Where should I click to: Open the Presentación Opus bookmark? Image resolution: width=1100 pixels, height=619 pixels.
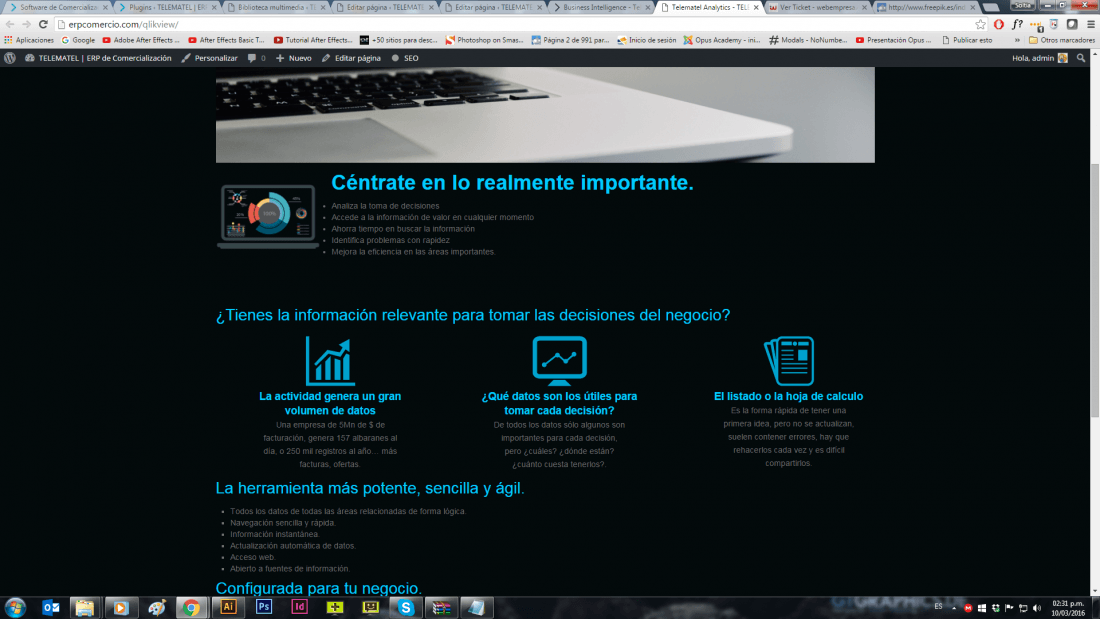[894, 40]
